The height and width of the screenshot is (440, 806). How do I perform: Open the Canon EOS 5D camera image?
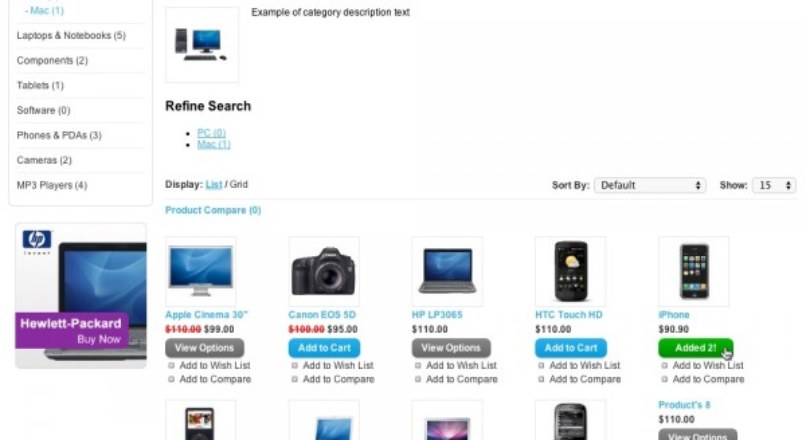point(324,271)
